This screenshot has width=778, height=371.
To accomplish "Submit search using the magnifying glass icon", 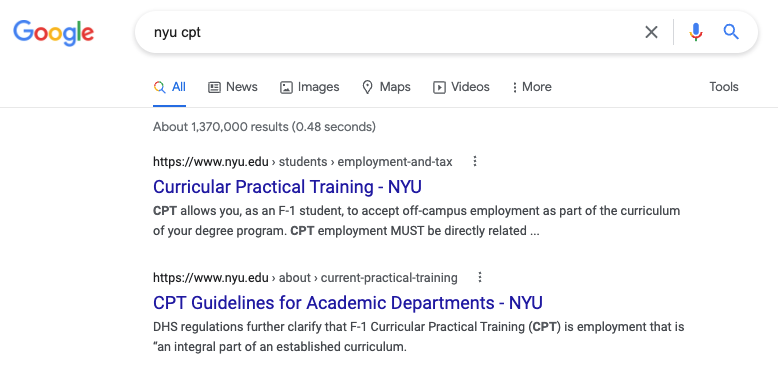I will (x=731, y=32).
